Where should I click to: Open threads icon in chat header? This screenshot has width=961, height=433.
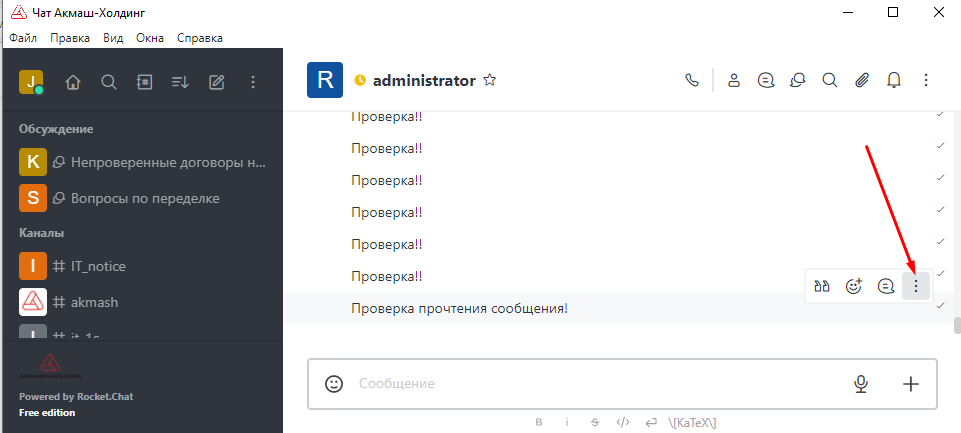pos(765,80)
